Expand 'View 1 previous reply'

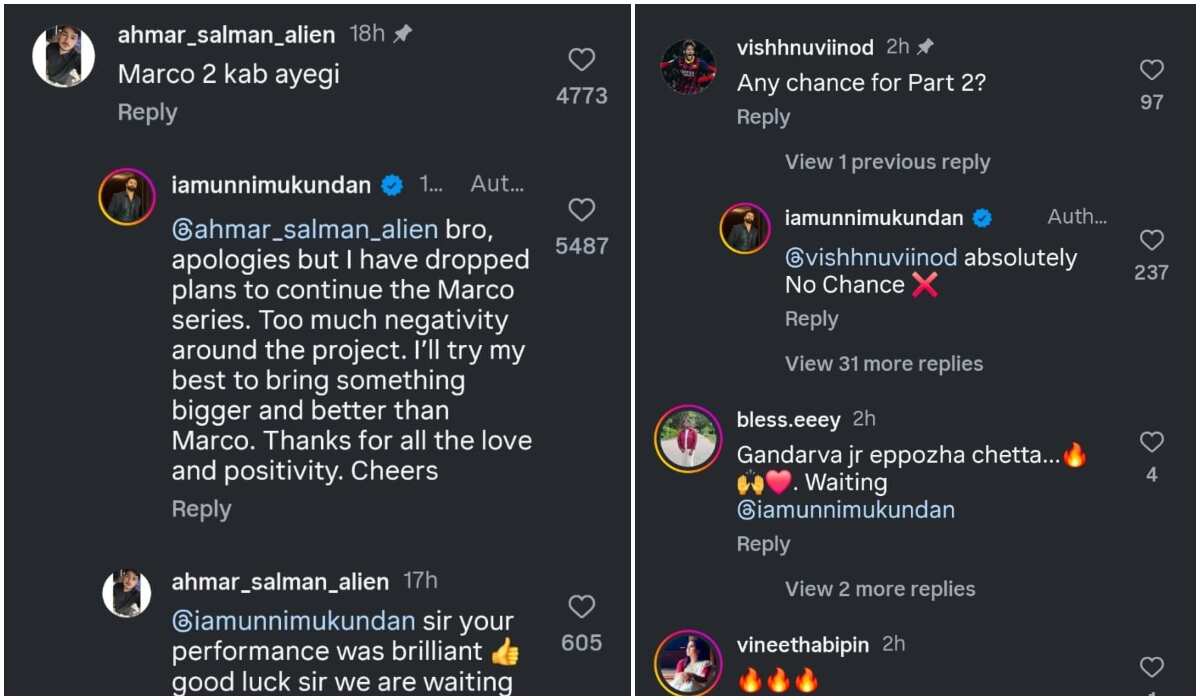[x=887, y=162]
